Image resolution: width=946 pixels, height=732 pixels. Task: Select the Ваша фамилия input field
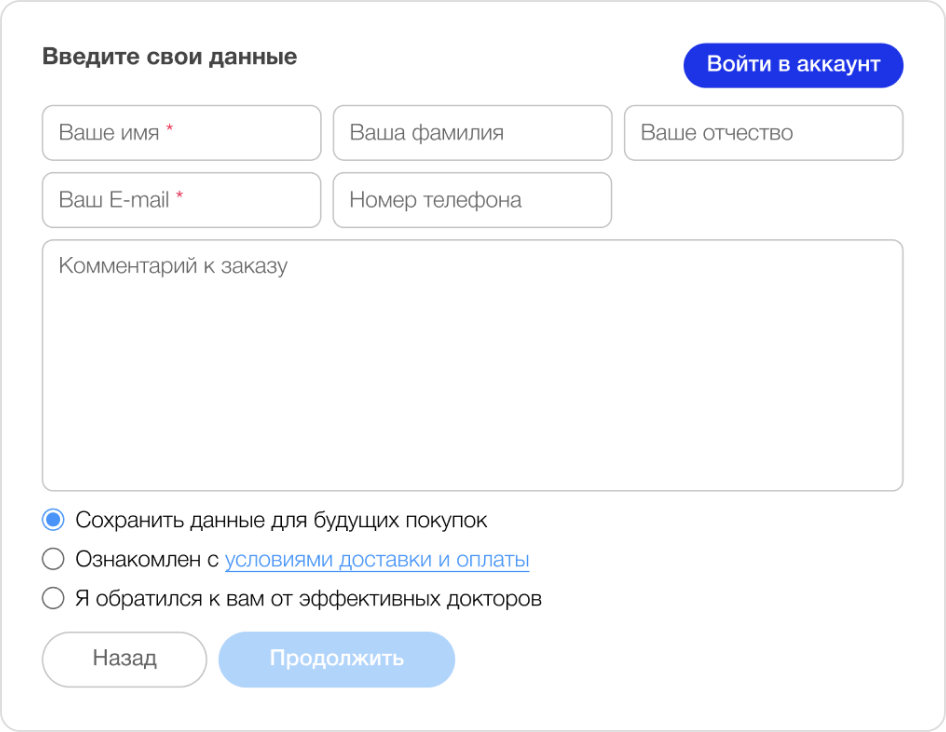(472, 133)
